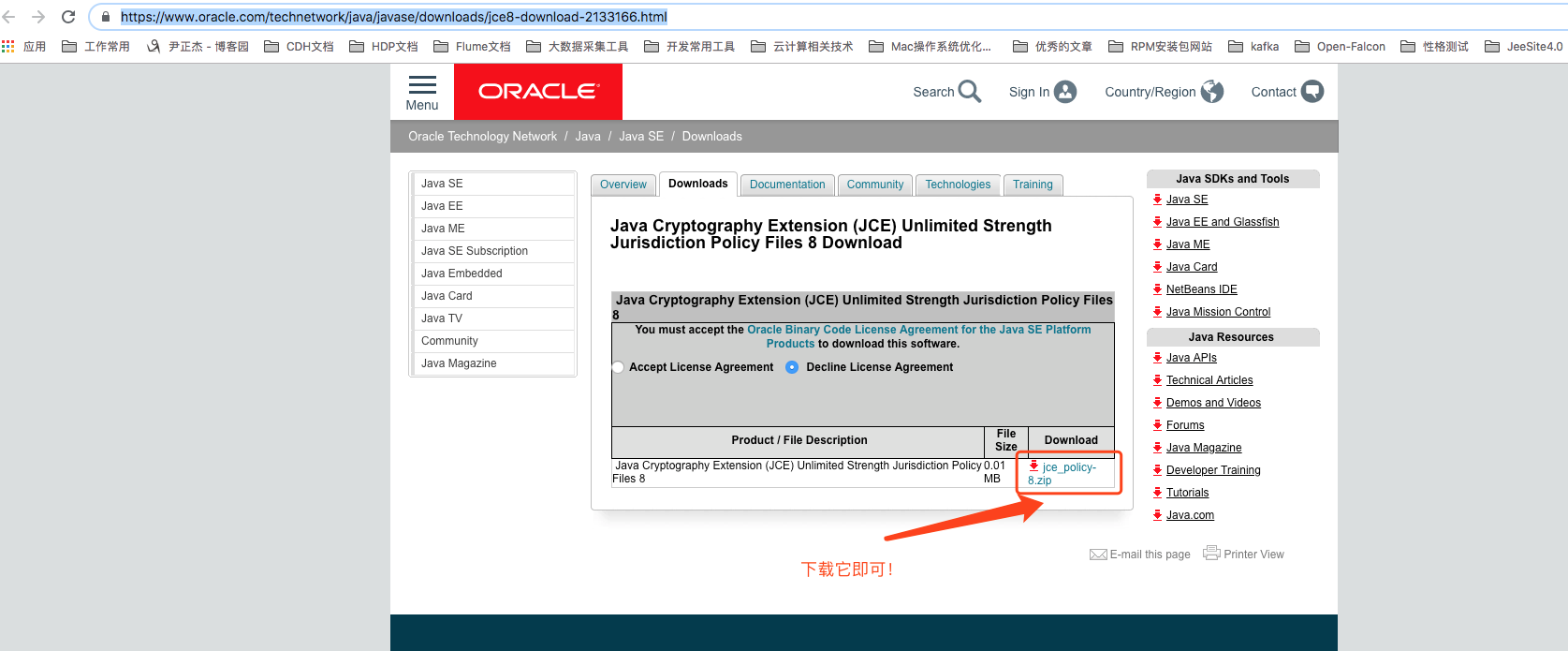This screenshot has height=651, width=1568.
Task: Click the Sign In person icon
Action: [1065, 92]
